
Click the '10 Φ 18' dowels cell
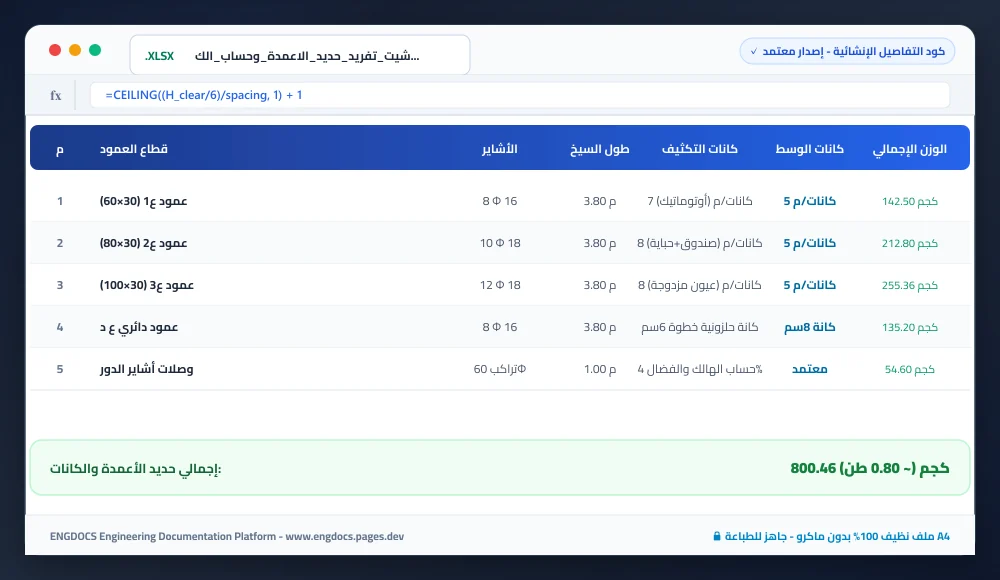tap(500, 243)
